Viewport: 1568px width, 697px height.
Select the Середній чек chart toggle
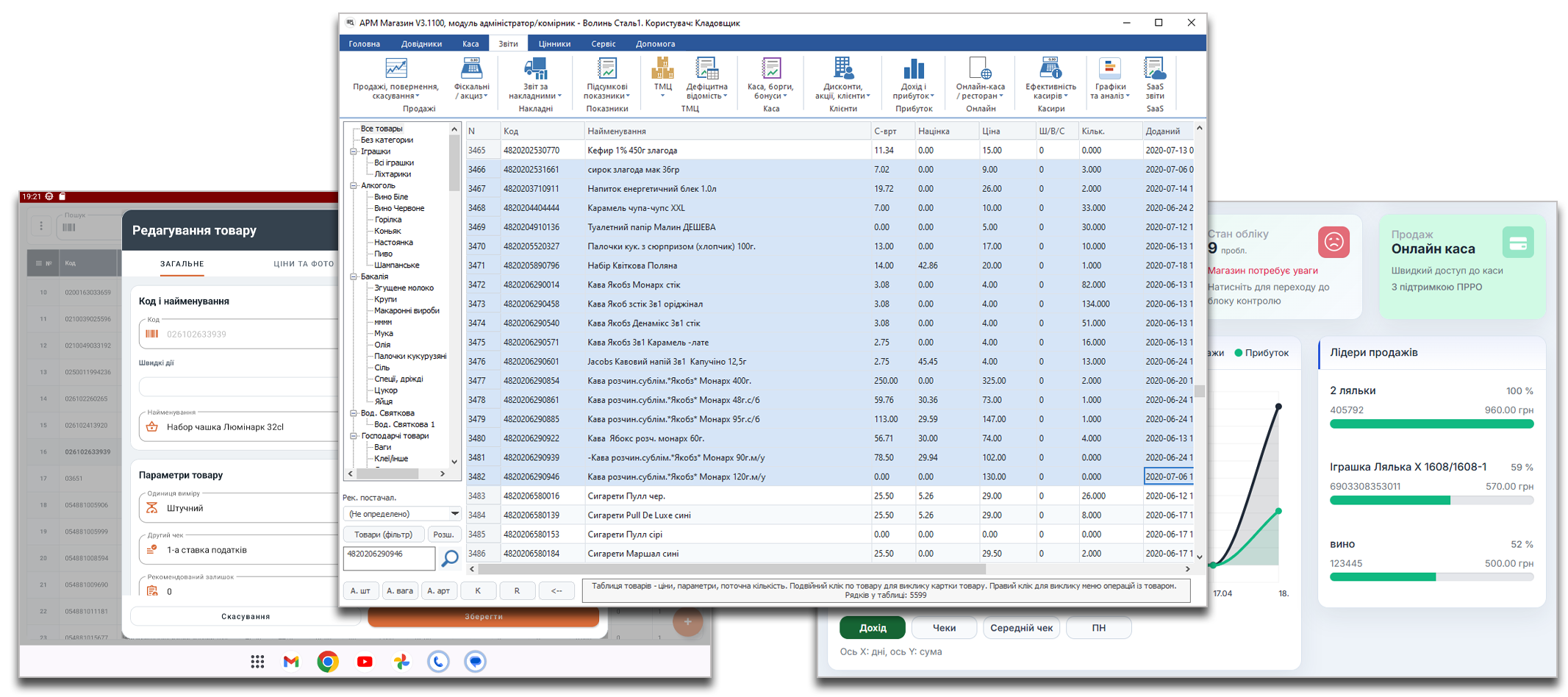point(1021,628)
